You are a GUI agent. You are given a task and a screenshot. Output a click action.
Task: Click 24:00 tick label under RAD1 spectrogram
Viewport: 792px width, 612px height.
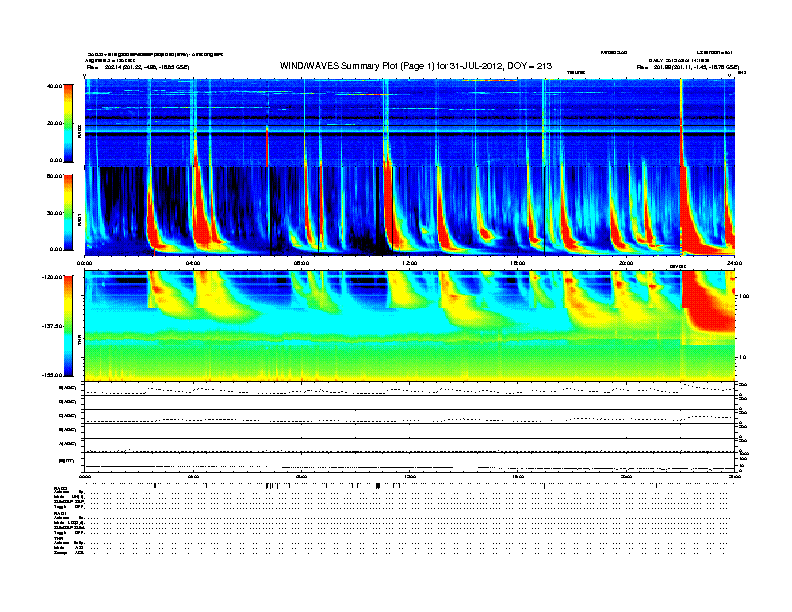point(734,263)
